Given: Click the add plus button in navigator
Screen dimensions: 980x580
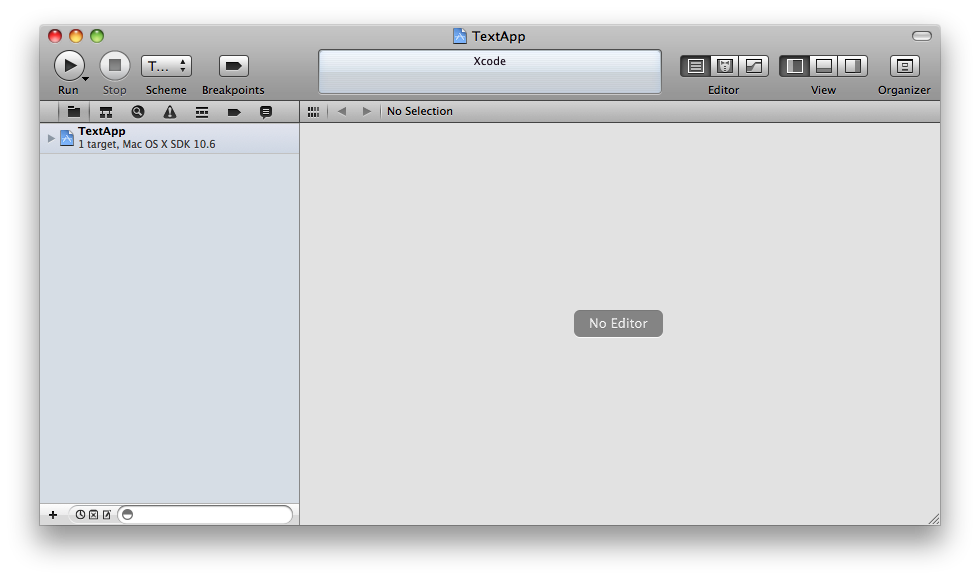Looking at the screenshot, I should [53, 514].
